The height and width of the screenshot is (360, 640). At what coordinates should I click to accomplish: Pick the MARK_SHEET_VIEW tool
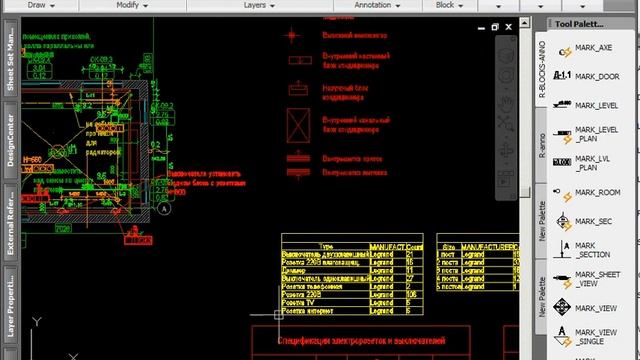coord(587,279)
